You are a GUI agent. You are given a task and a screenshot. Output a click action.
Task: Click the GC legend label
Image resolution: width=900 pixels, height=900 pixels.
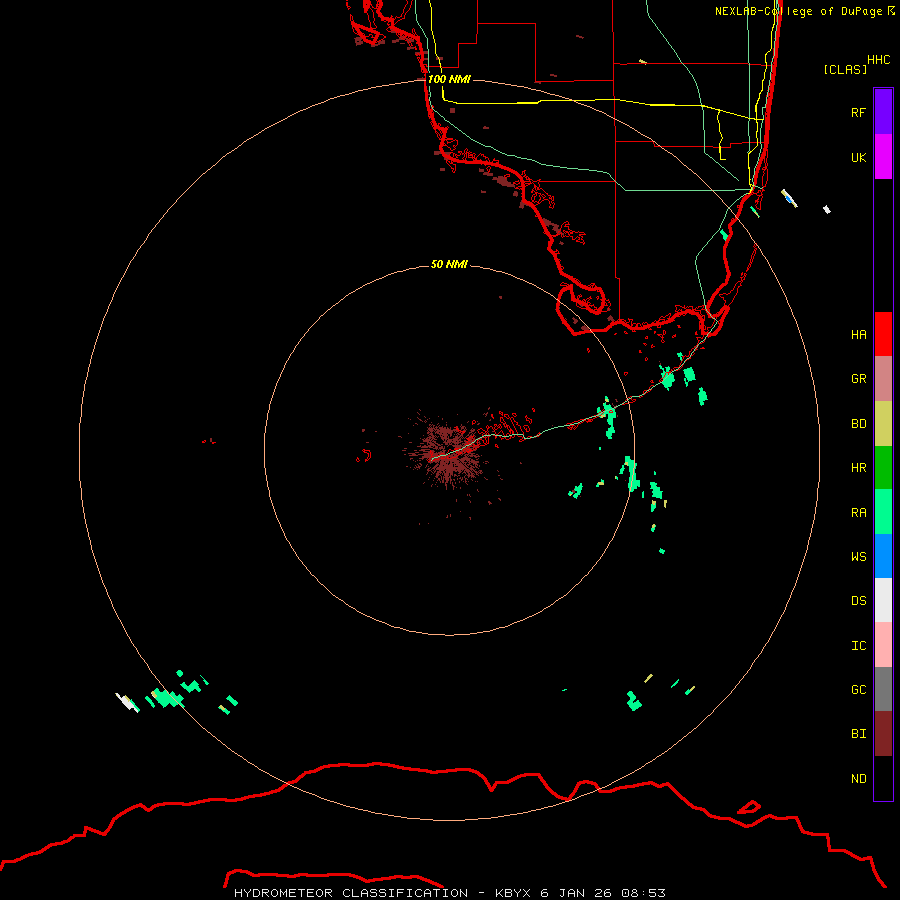(x=858, y=690)
